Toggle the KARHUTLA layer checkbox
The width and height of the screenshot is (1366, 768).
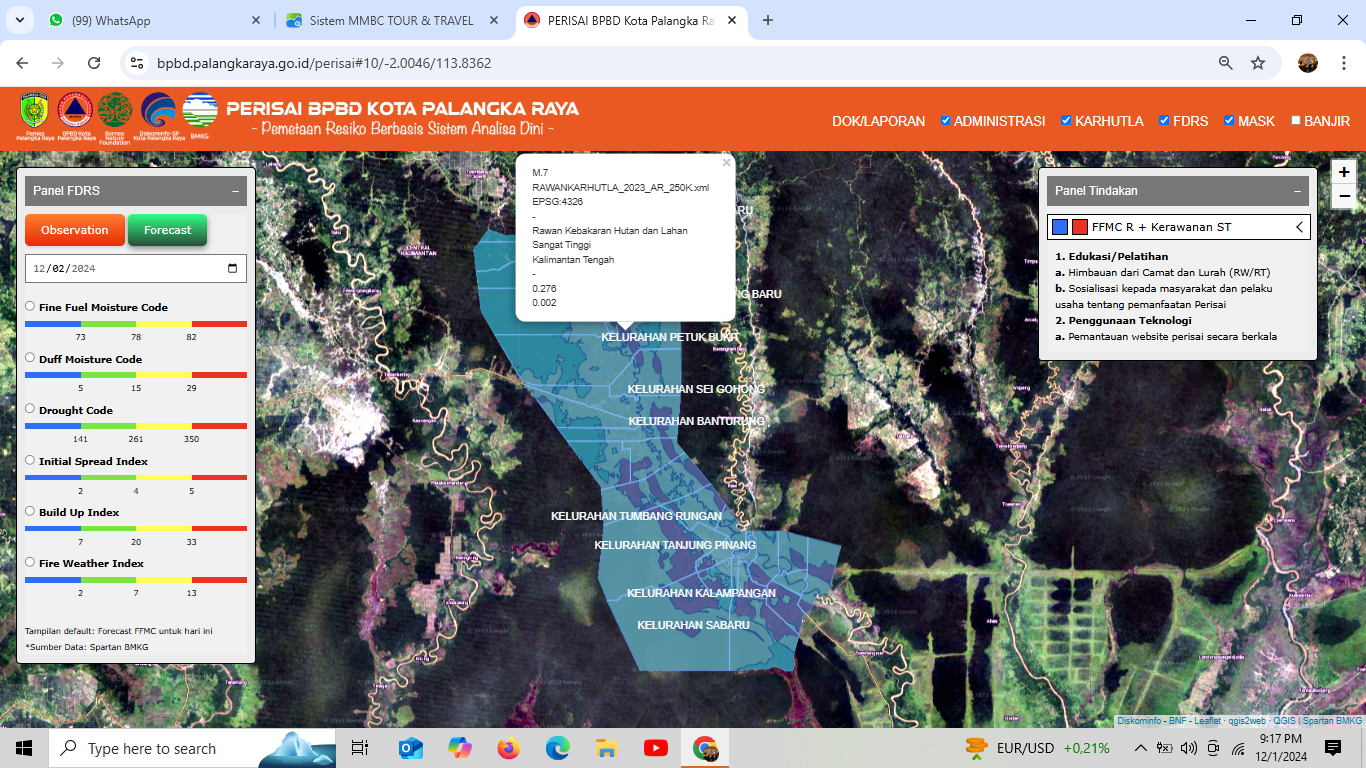click(1067, 120)
